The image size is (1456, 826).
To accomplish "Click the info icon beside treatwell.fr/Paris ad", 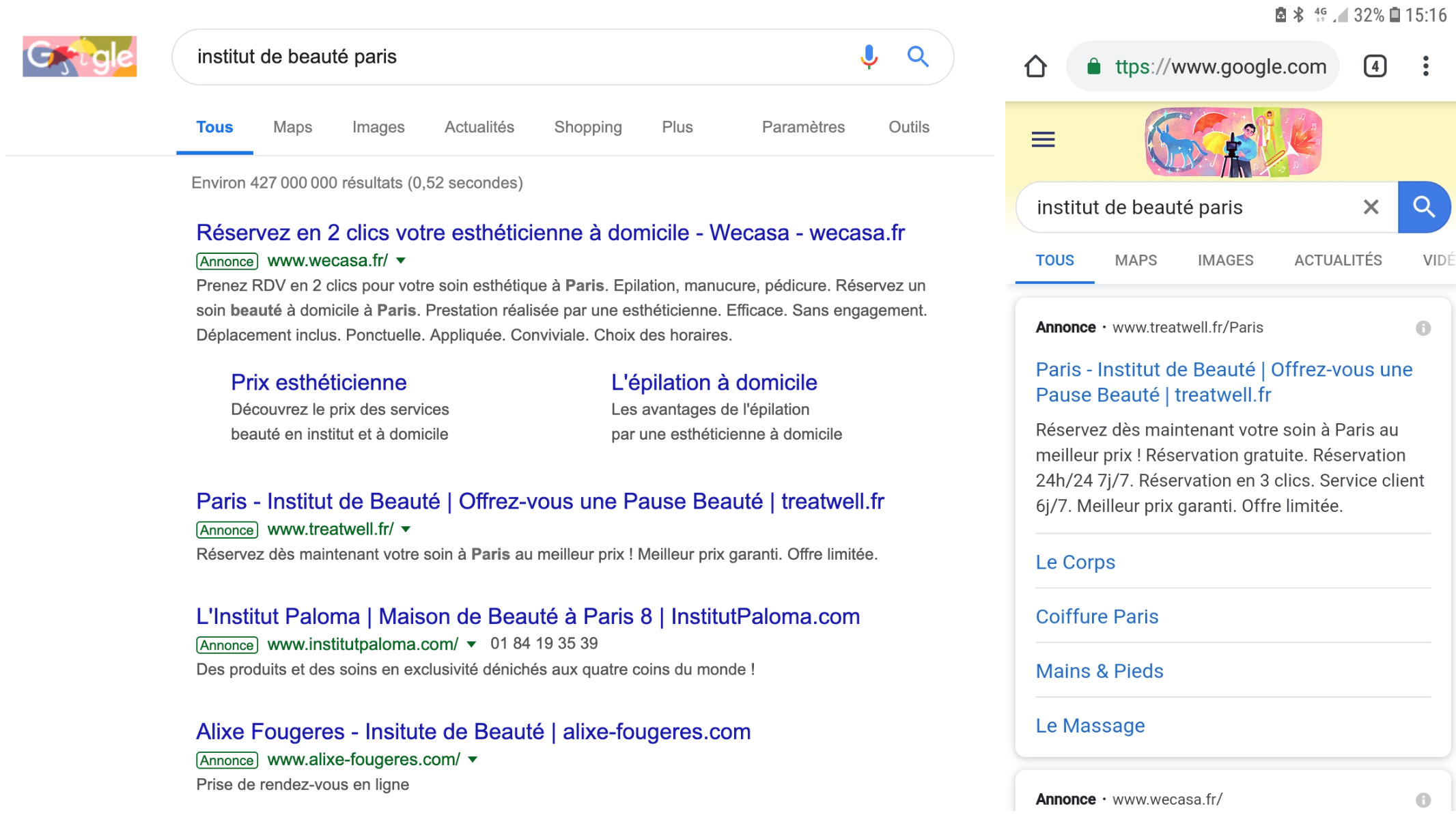I will pos(1423,328).
